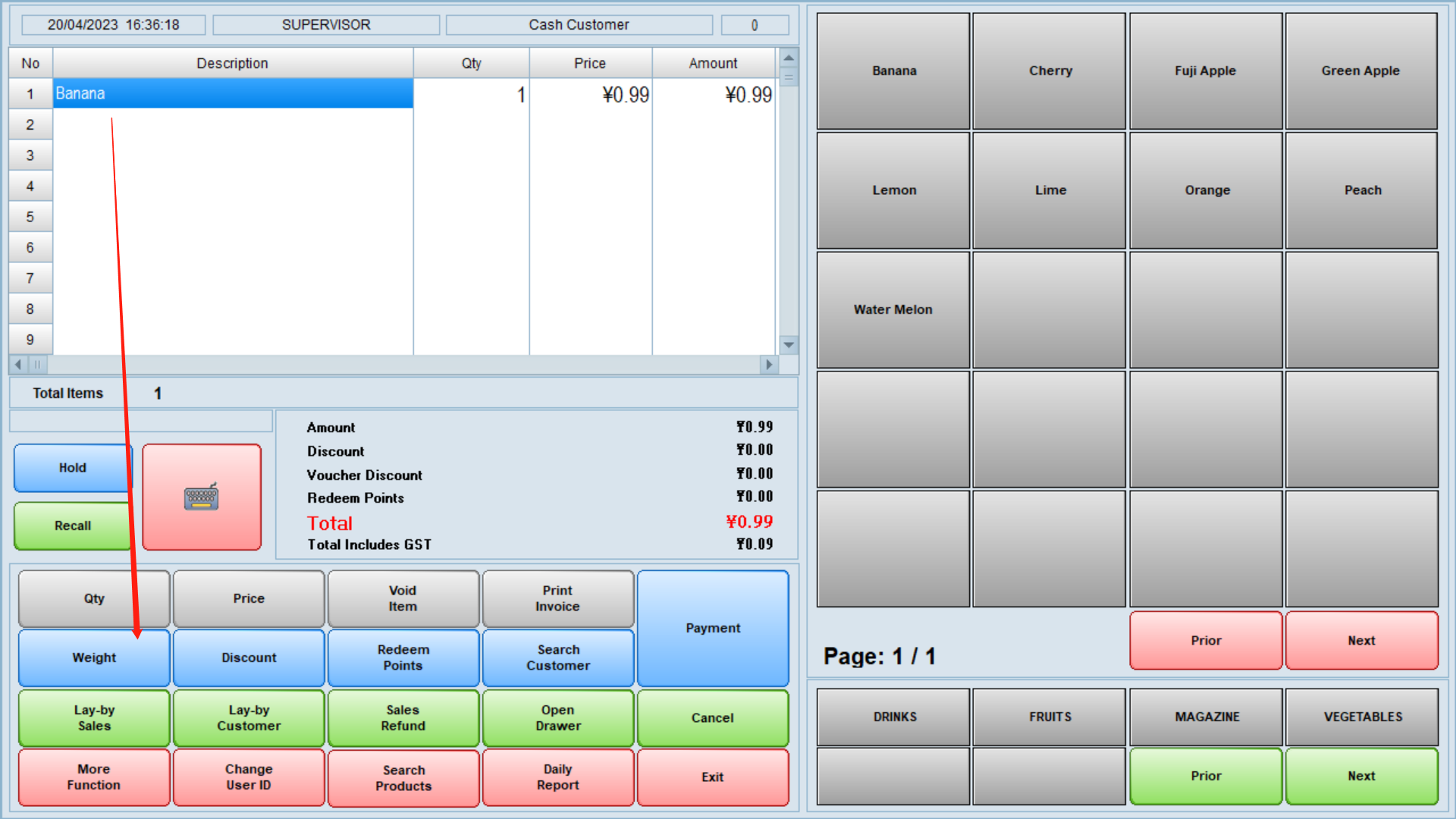
Task: Recall a held transaction
Action: (72, 525)
